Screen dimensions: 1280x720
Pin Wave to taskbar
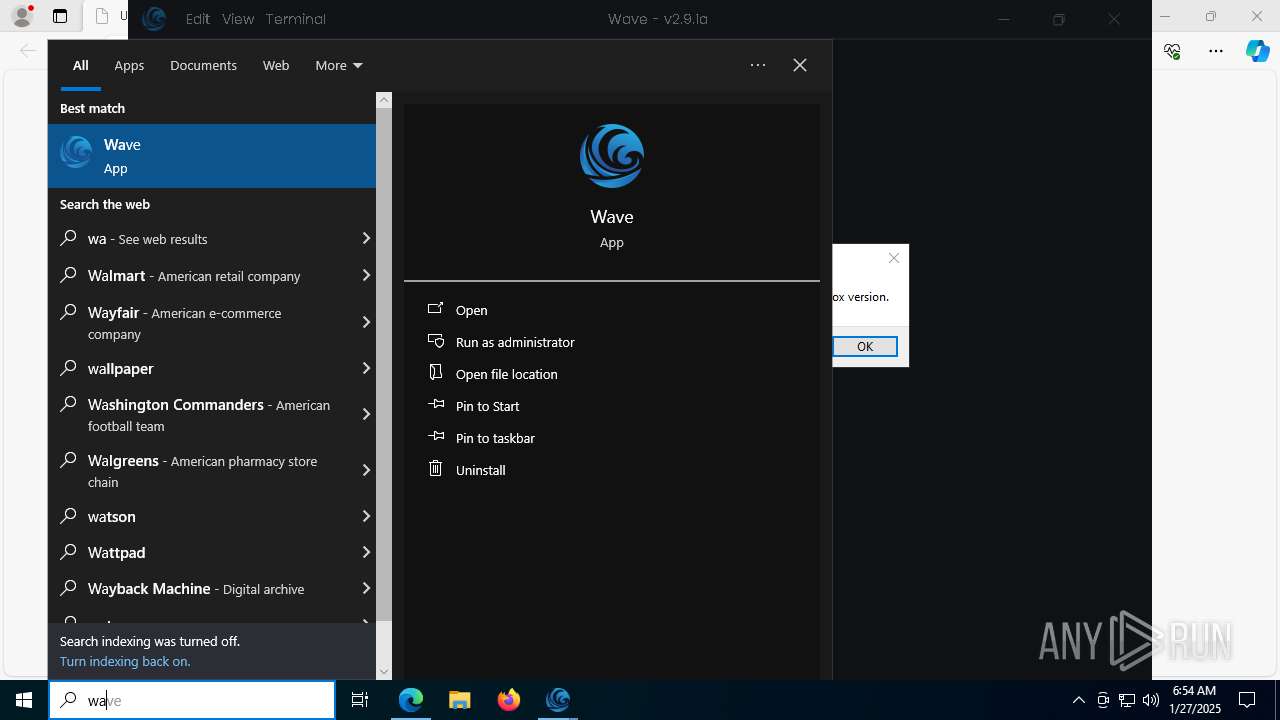coord(495,438)
